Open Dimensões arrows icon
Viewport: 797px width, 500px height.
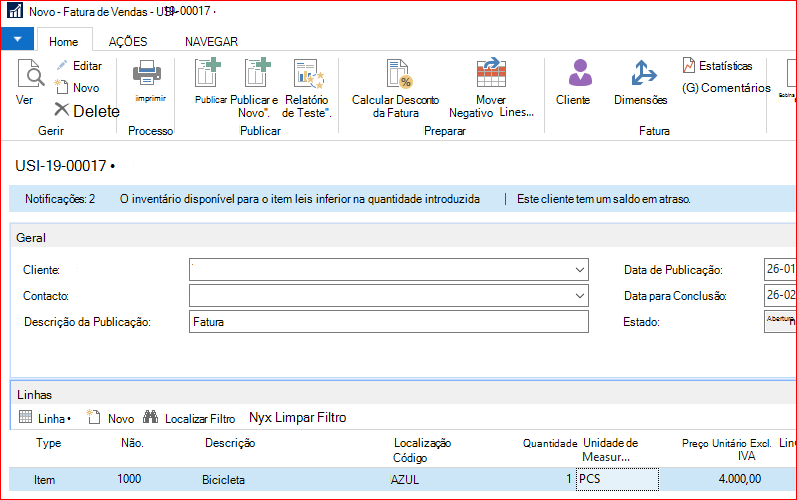pyautogui.click(x=643, y=73)
